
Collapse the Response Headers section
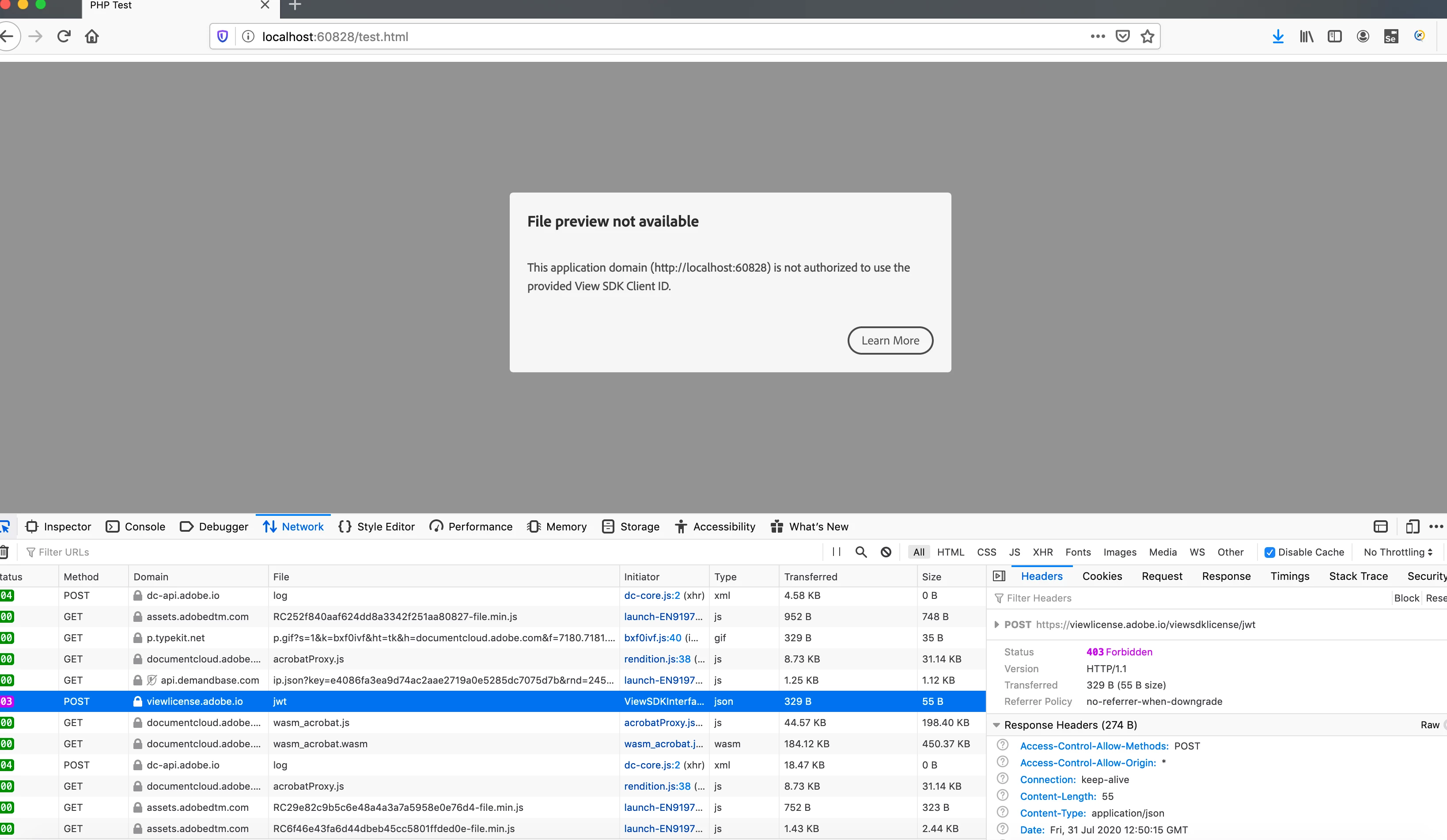[x=996, y=725]
